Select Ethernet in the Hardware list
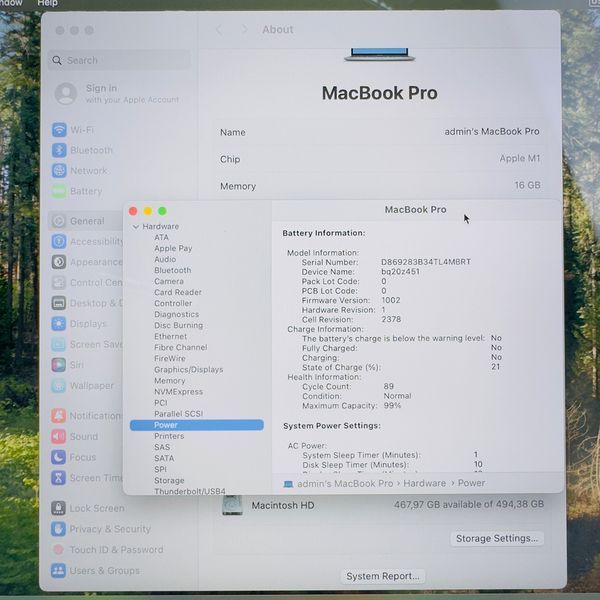600x600 pixels. point(170,336)
